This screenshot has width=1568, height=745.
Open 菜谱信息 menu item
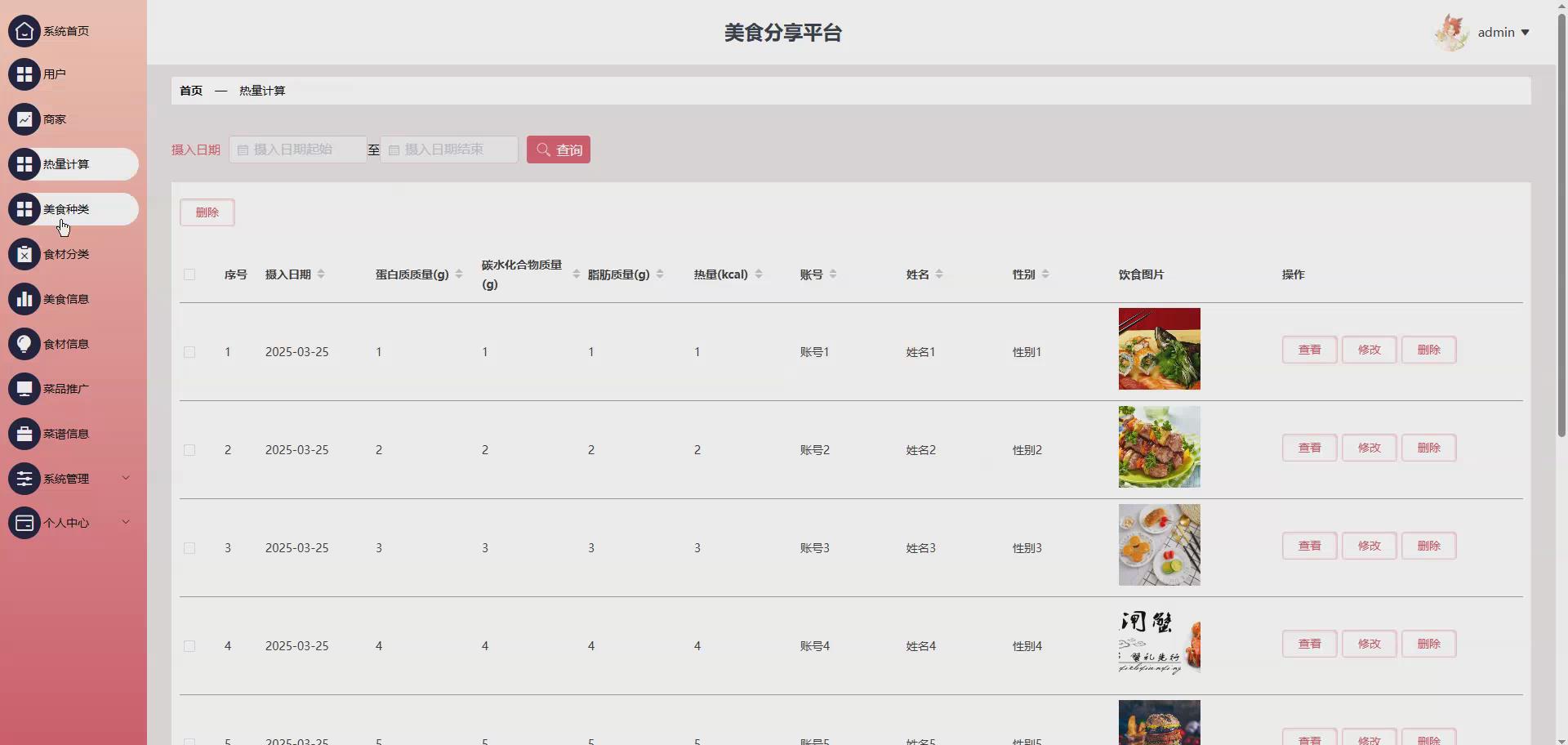[73, 434]
